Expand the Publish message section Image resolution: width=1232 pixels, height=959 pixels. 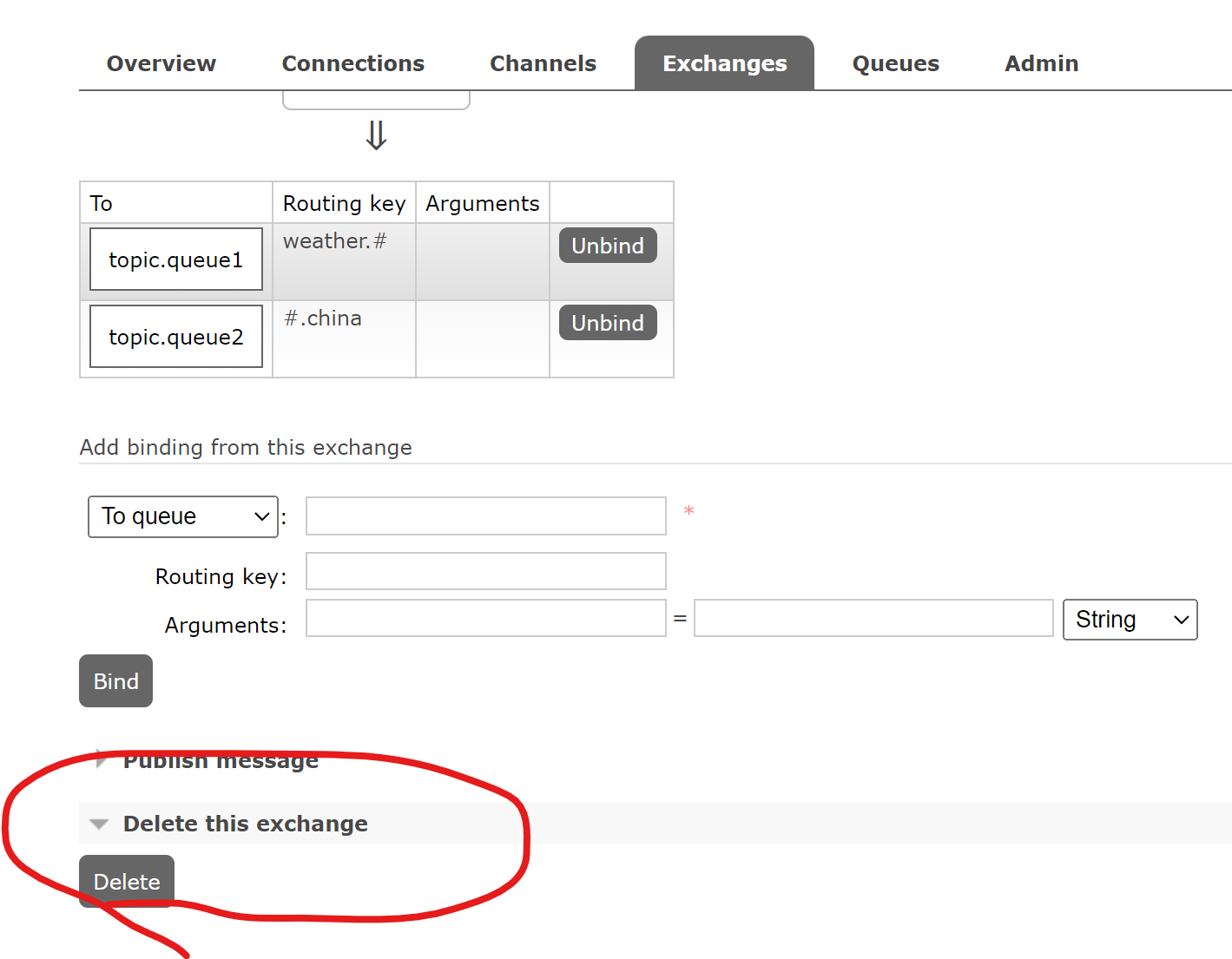(x=220, y=760)
